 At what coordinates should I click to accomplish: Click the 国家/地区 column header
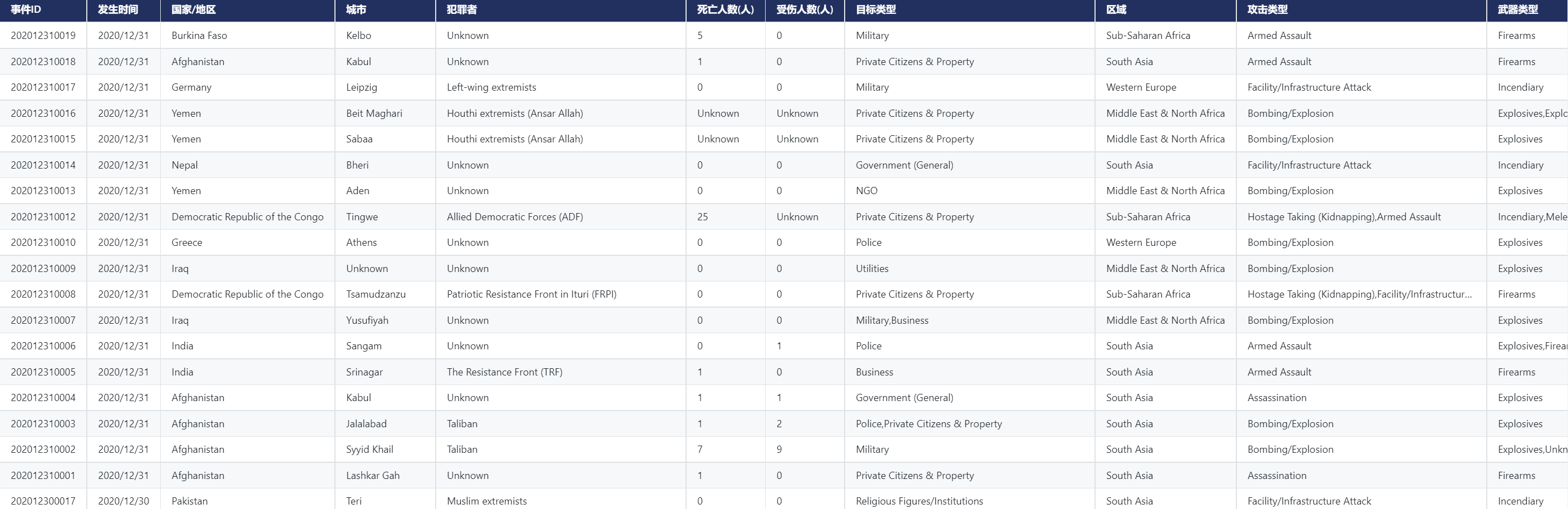[x=194, y=10]
